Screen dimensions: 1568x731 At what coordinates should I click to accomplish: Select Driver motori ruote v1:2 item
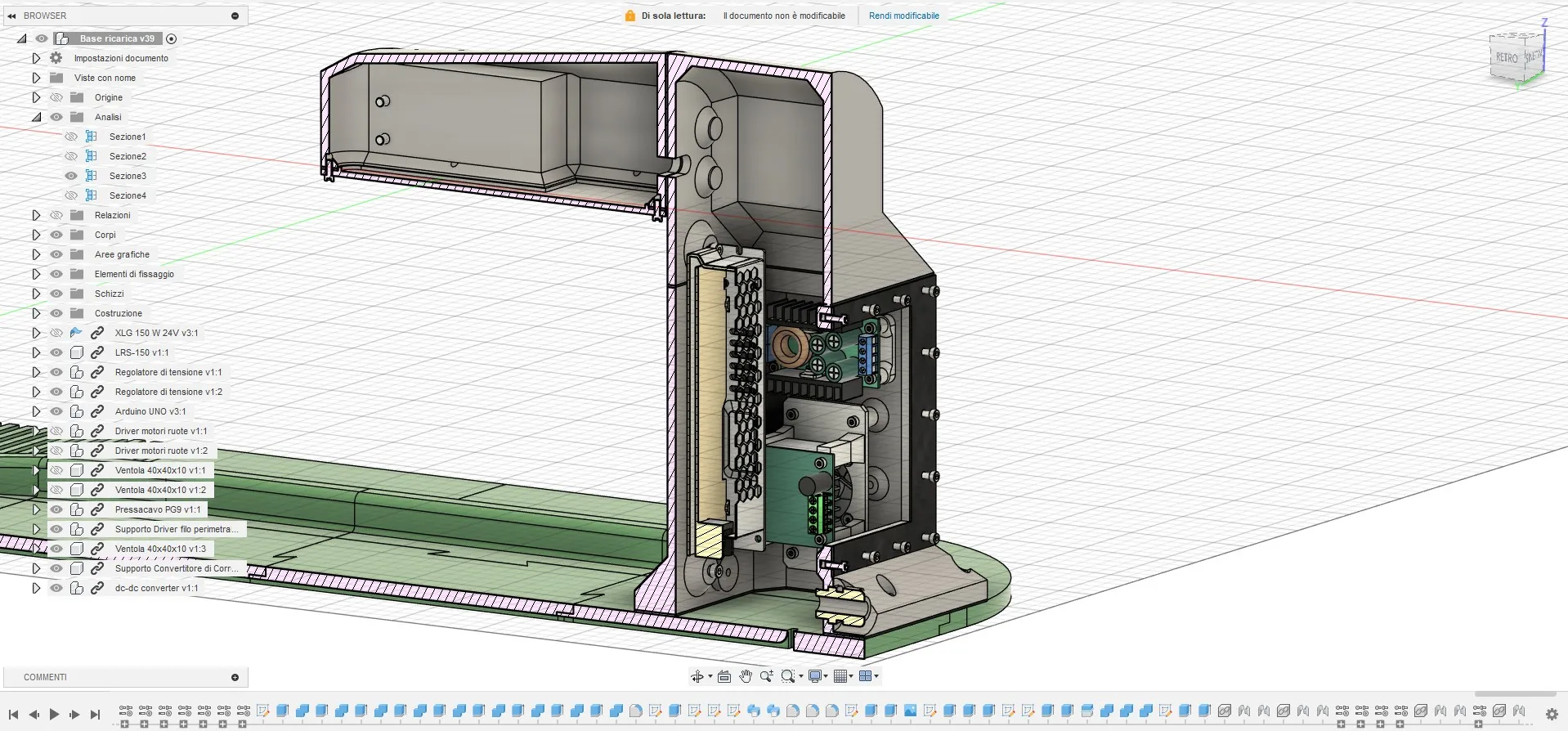pos(161,451)
